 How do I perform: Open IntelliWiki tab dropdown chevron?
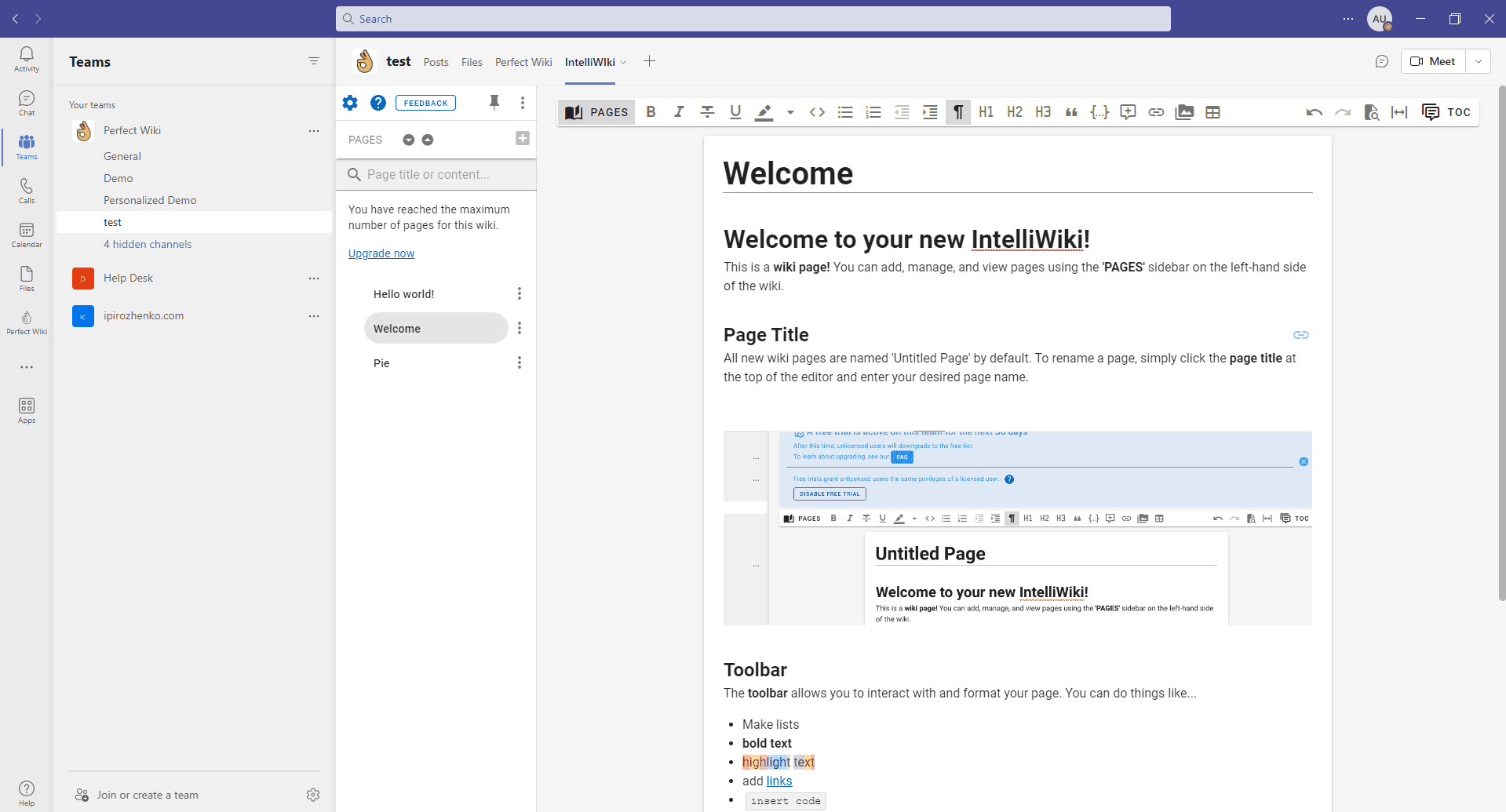pyautogui.click(x=624, y=62)
